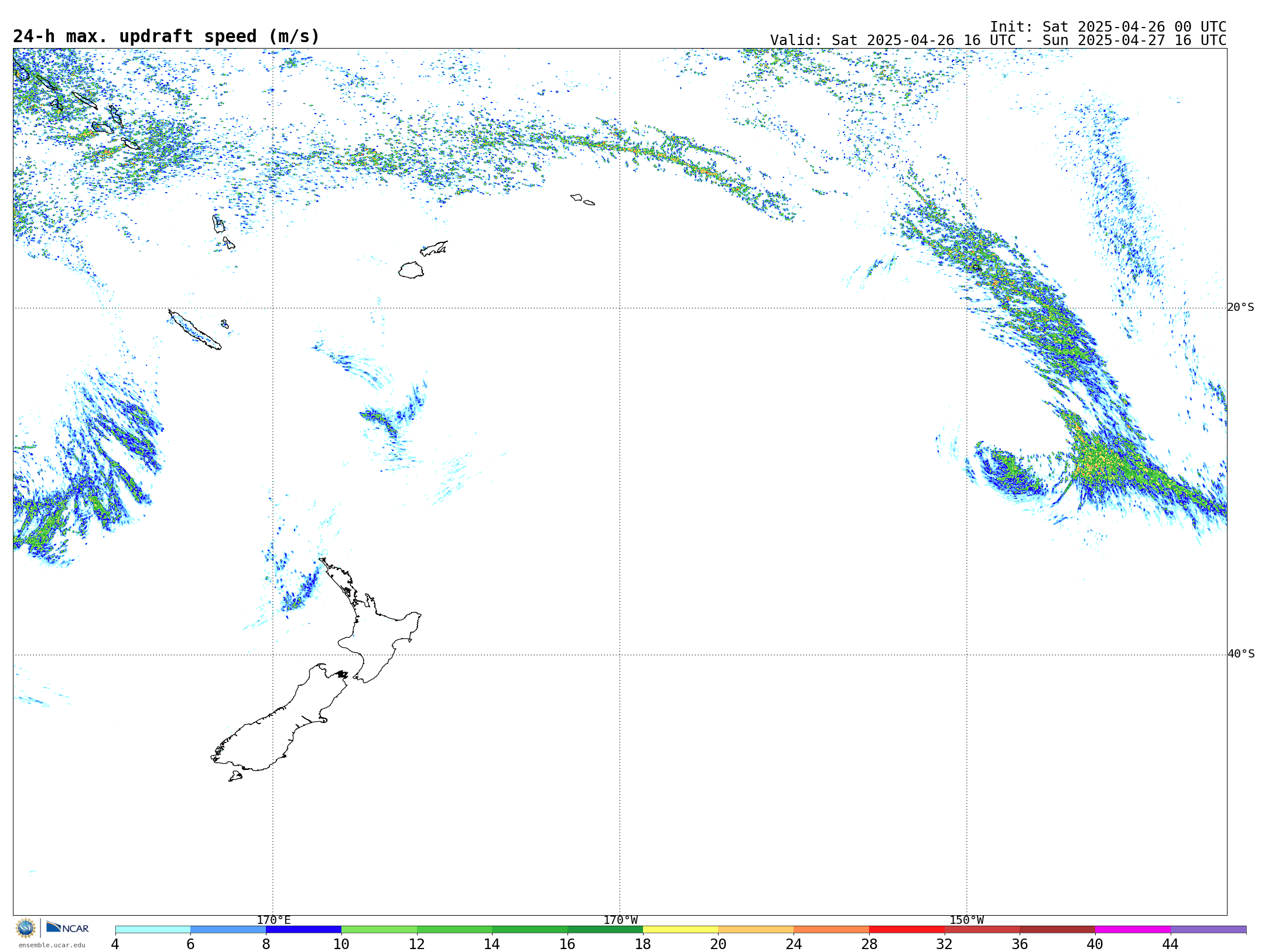This screenshot has width=1265, height=952.
Task: Select the '24-h max. updraft speed (m/s)' title
Action: [166, 36]
